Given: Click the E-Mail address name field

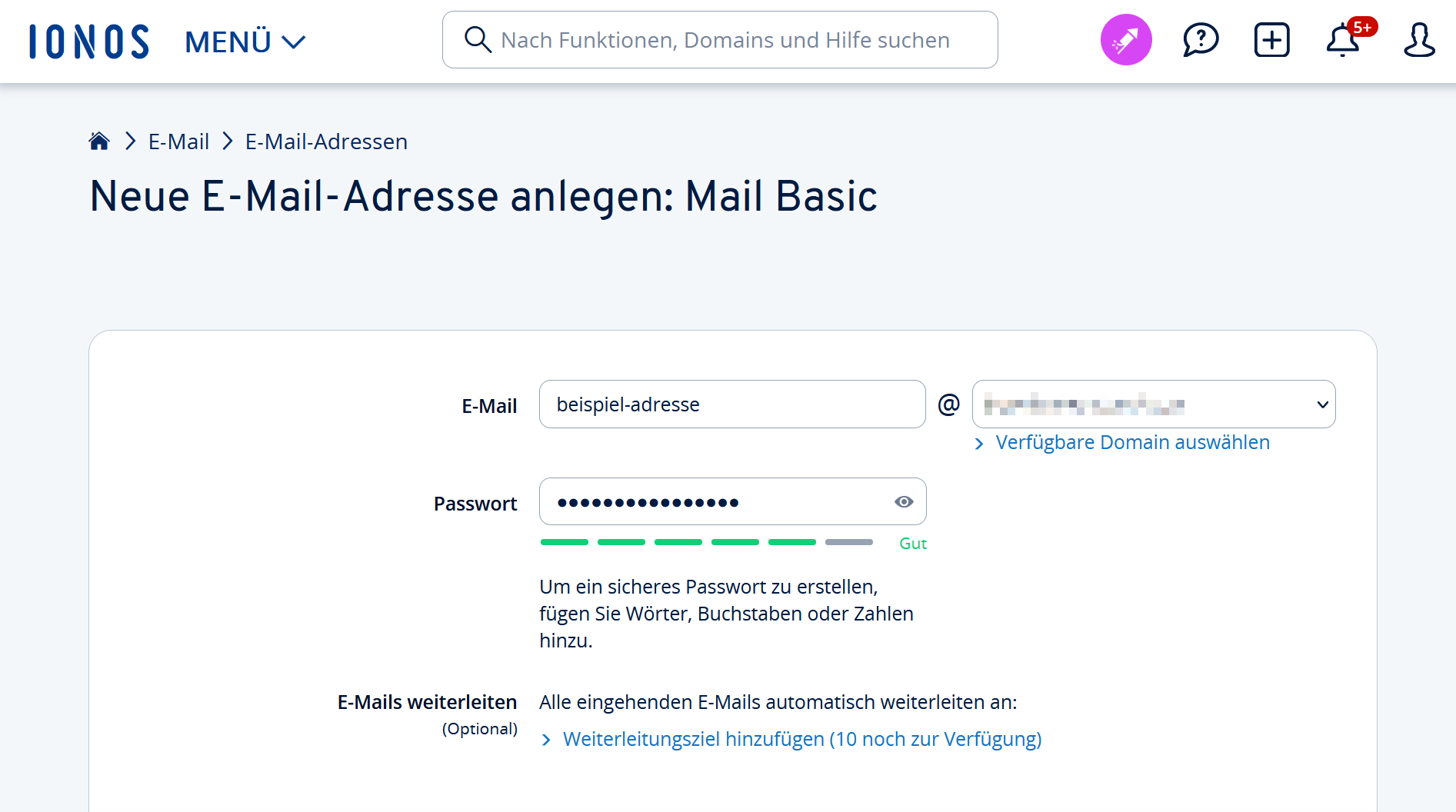Looking at the screenshot, I should click(732, 404).
